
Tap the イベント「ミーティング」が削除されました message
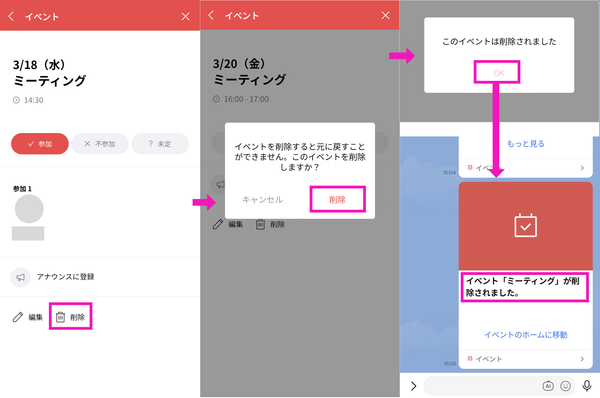pos(524,287)
